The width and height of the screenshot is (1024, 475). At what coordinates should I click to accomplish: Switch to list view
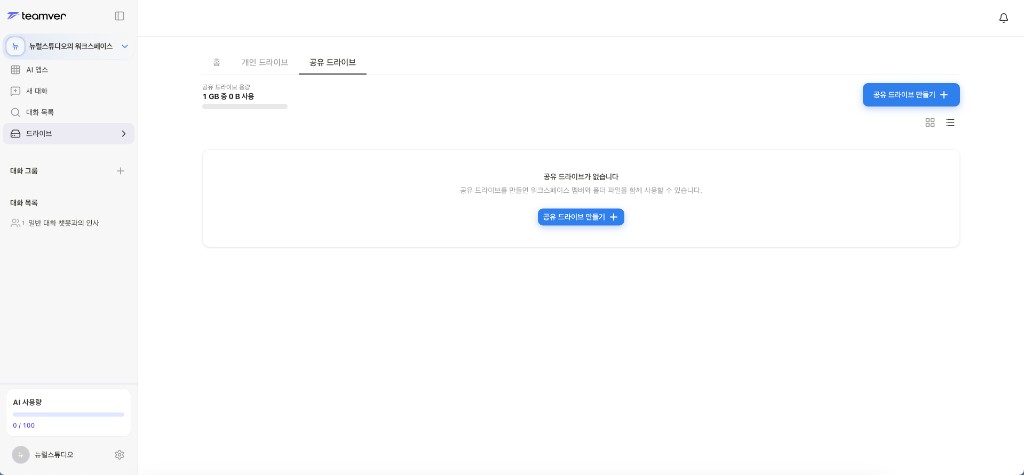click(x=950, y=122)
